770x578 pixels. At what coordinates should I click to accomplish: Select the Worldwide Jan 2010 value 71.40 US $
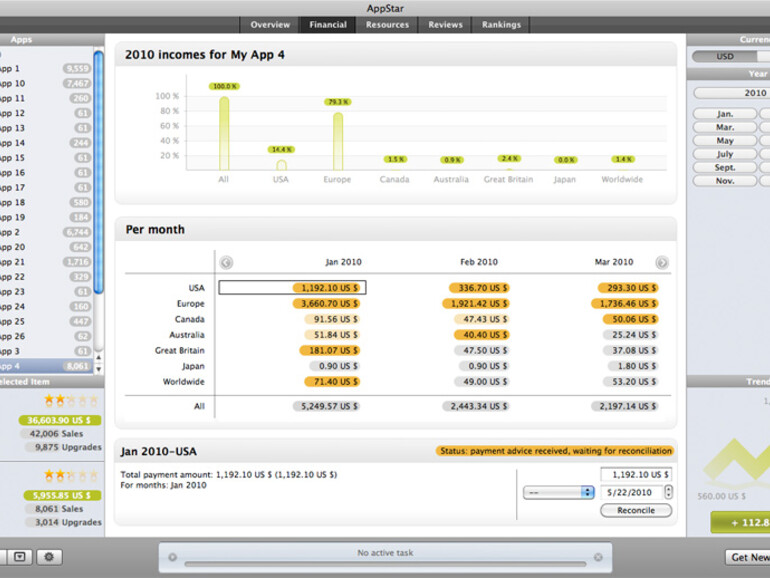332,382
